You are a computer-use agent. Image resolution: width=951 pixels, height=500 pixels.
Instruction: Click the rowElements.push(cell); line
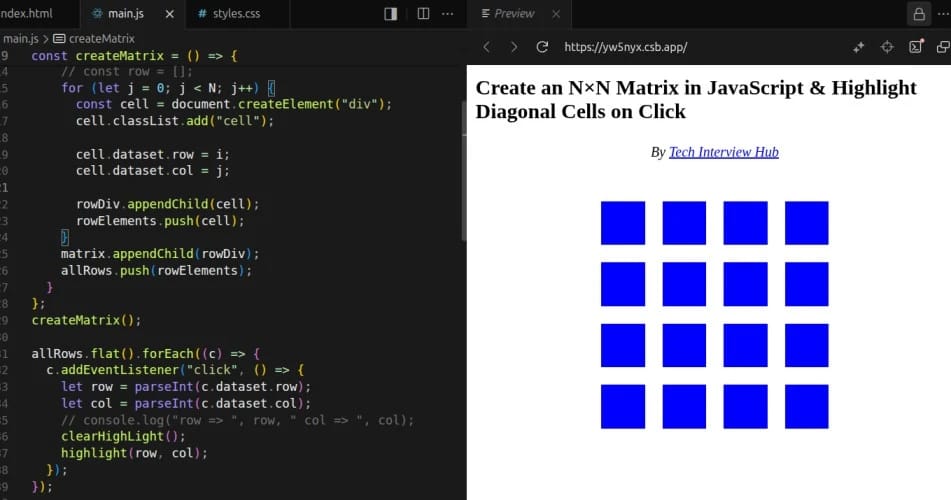pos(160,221)
